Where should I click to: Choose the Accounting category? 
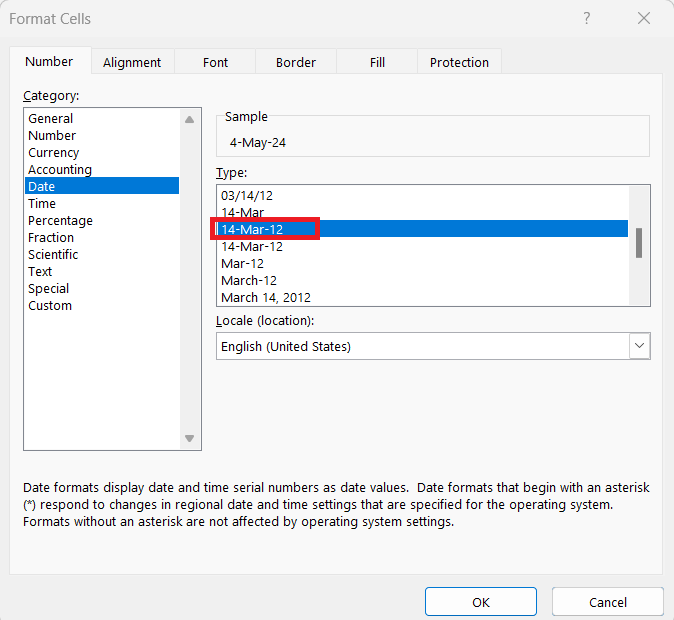pyautogui.click(x=102, y=169)
